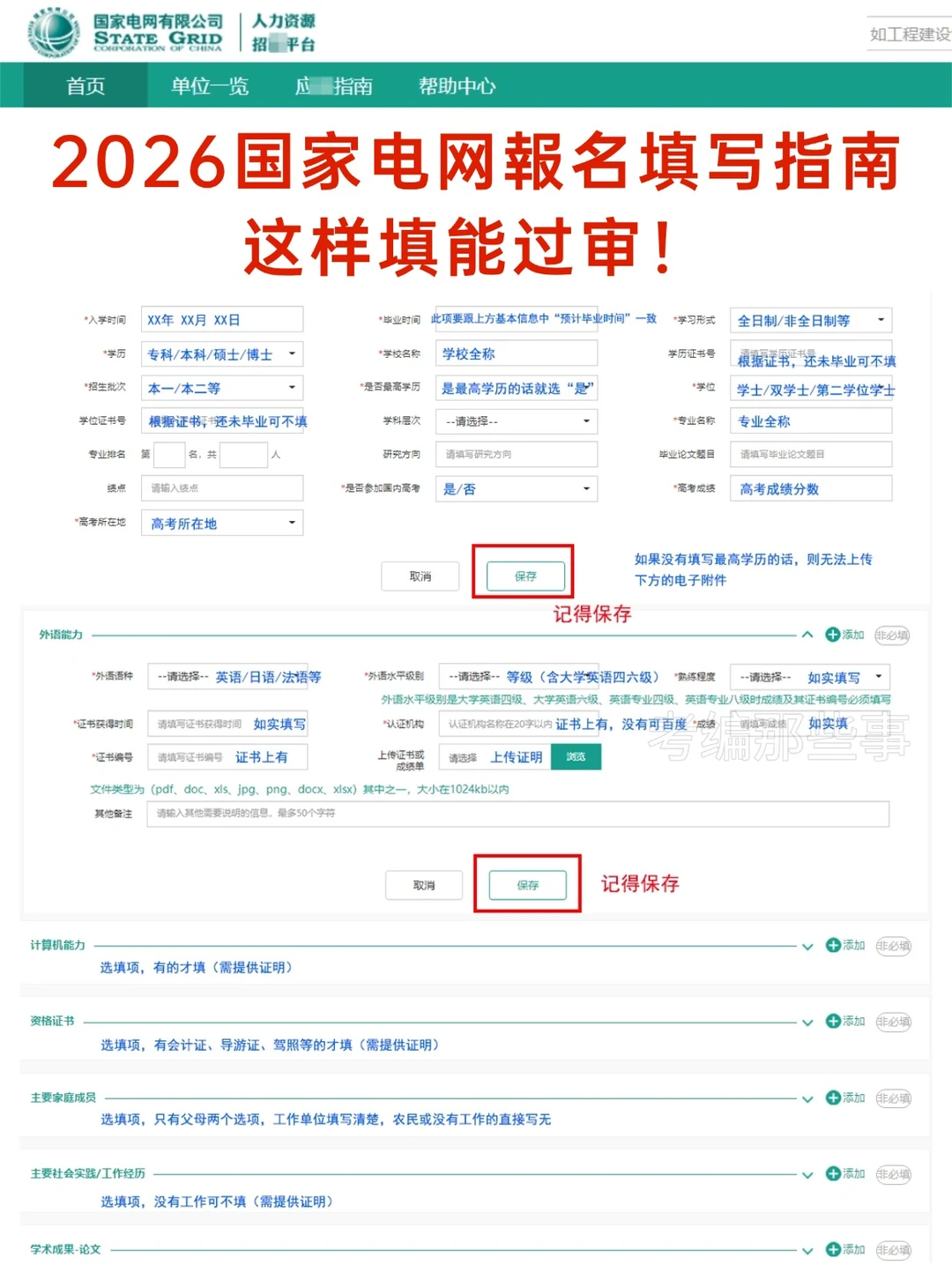Screen dimensions: 952x1272
Task: Click the 入学时间 input field
Action: tap(222, 320)
